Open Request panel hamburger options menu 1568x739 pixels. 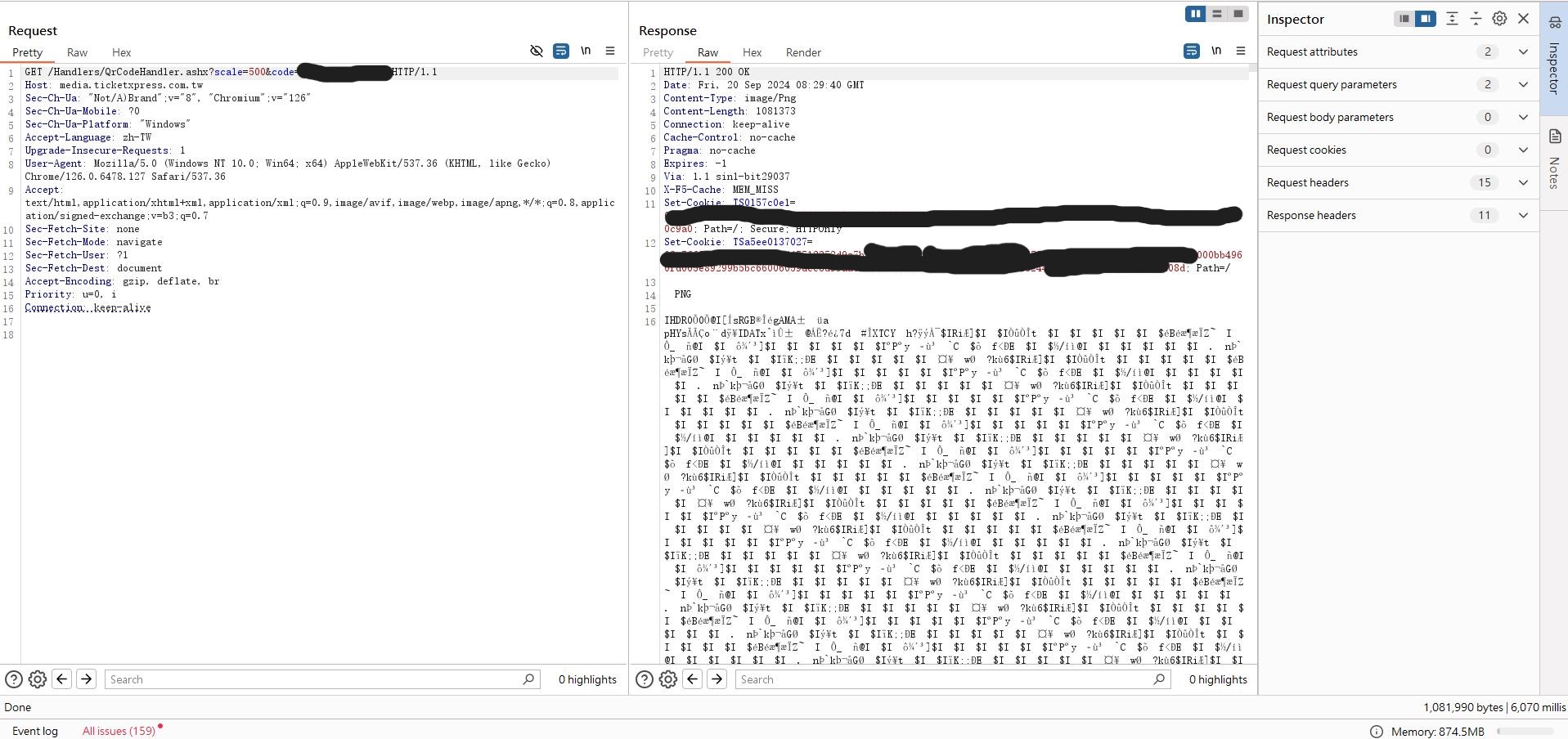click(610, 51)
